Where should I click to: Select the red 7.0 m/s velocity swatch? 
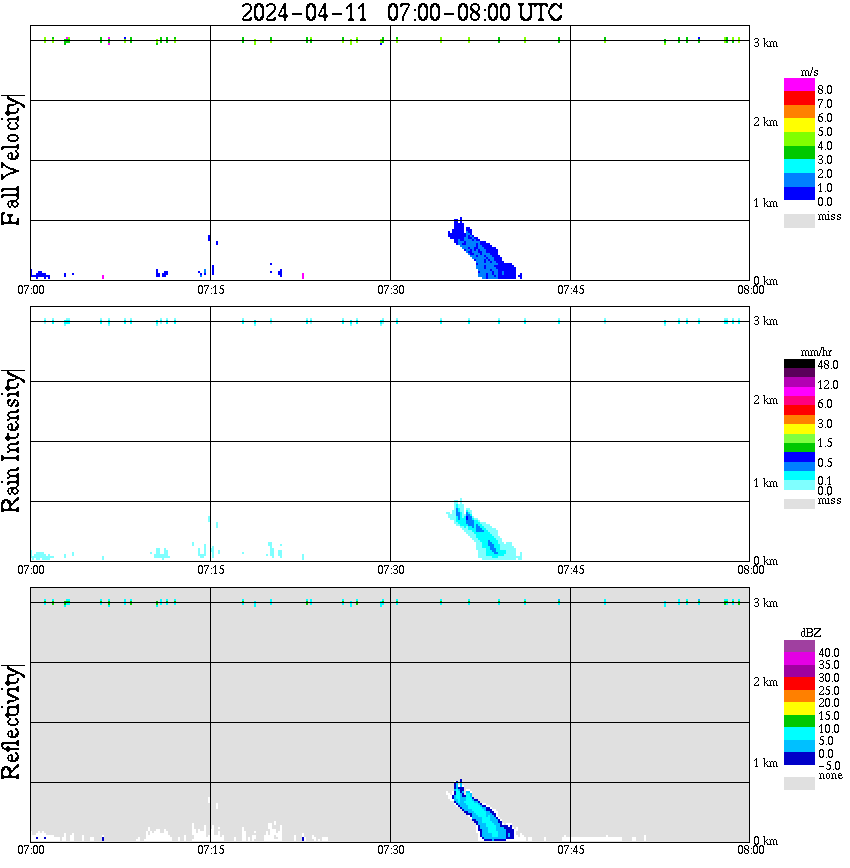tap(799, 99)
